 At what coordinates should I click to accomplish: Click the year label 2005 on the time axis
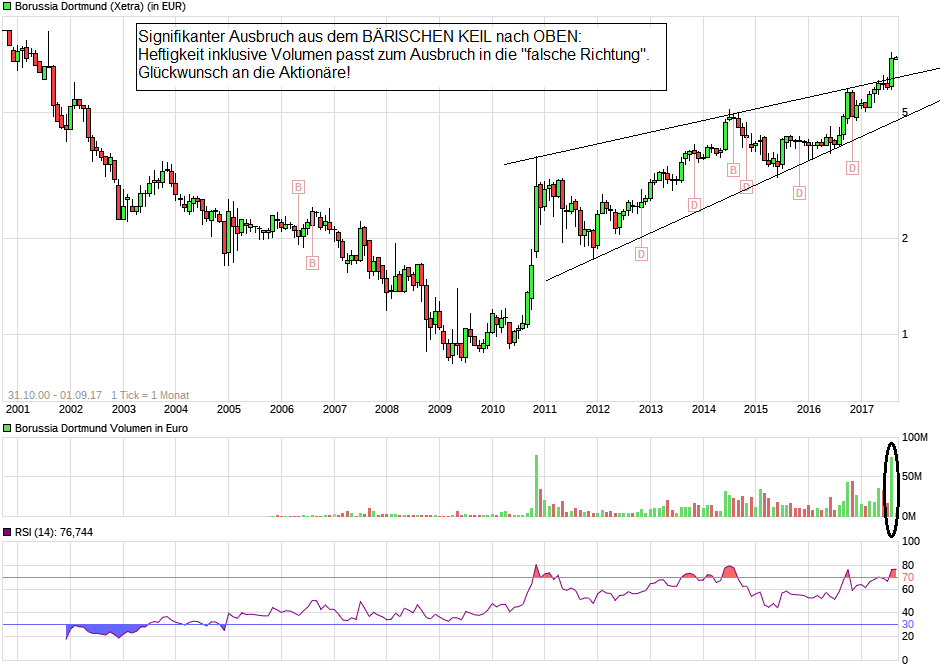tap(228, 409)
